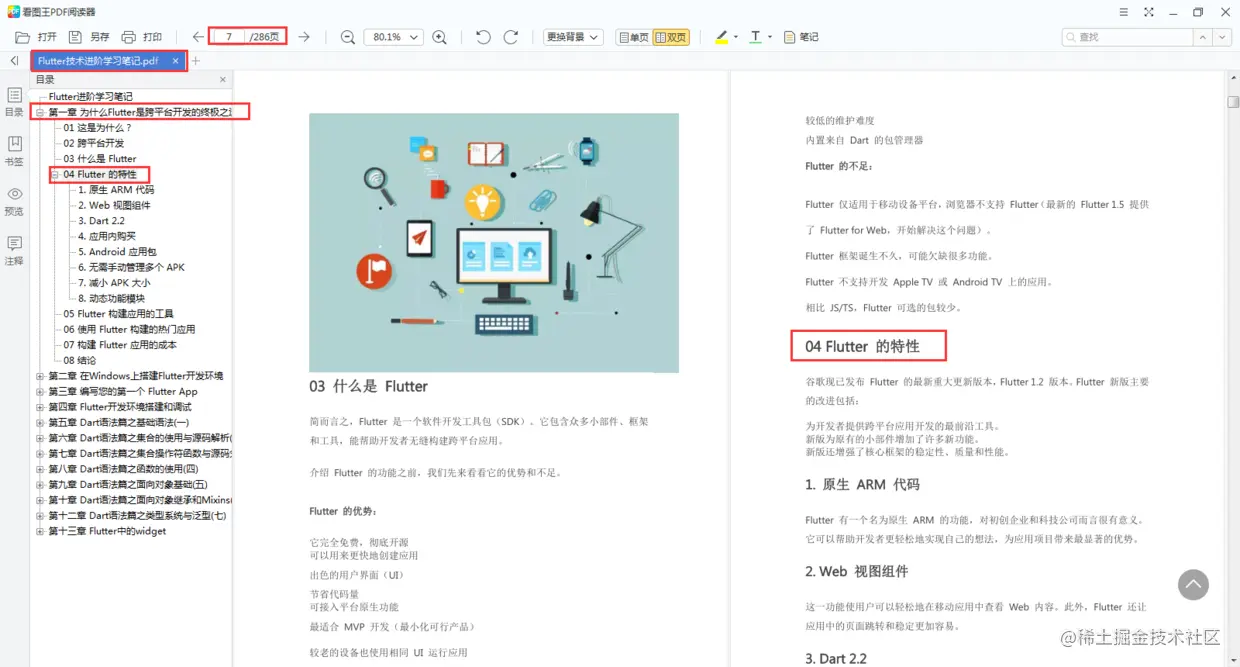Click the up arrow beside the search box
The image size is (1240, 667).
coord(1204,37)
